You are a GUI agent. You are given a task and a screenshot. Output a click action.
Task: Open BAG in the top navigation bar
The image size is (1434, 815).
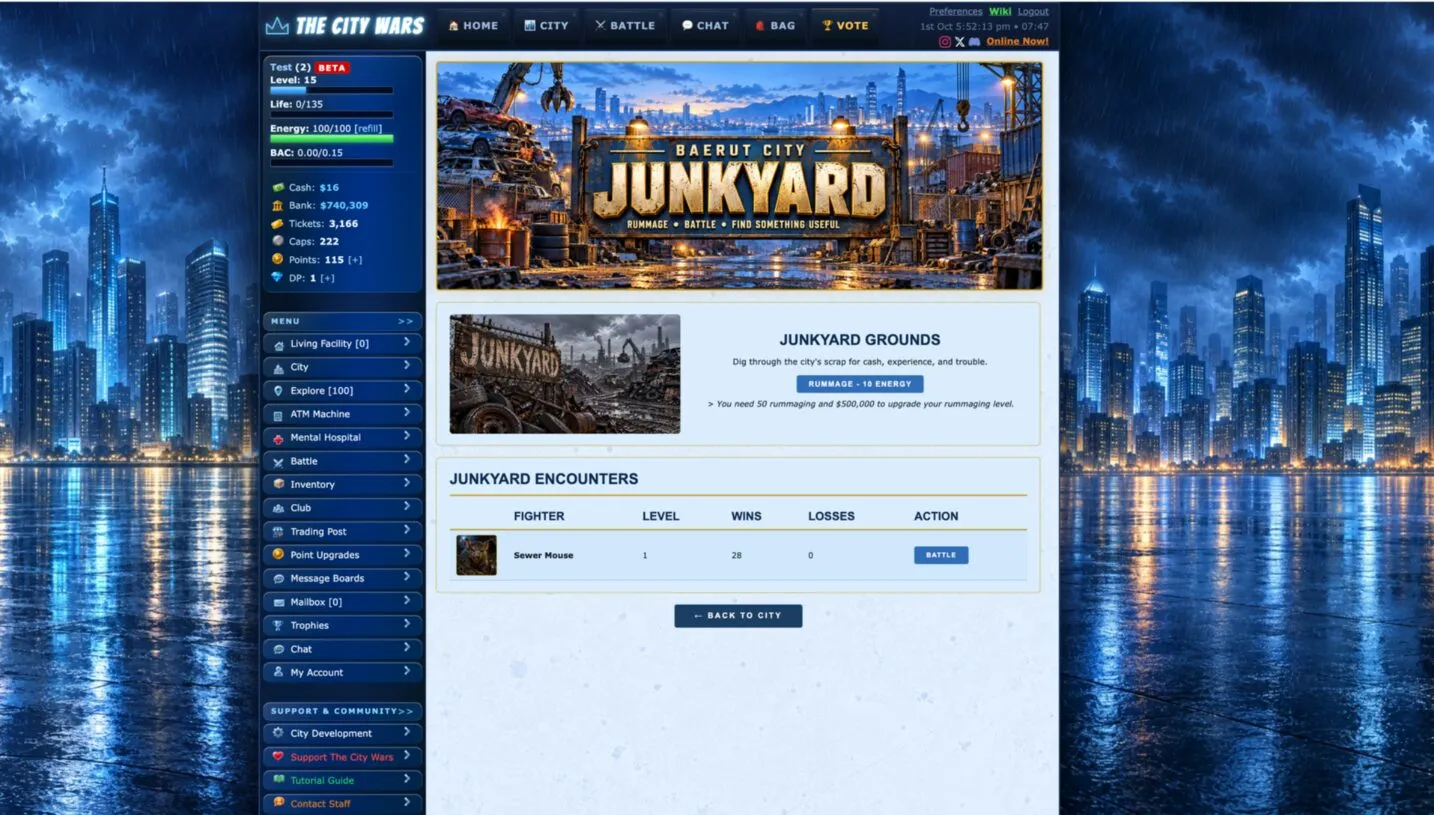774,26
